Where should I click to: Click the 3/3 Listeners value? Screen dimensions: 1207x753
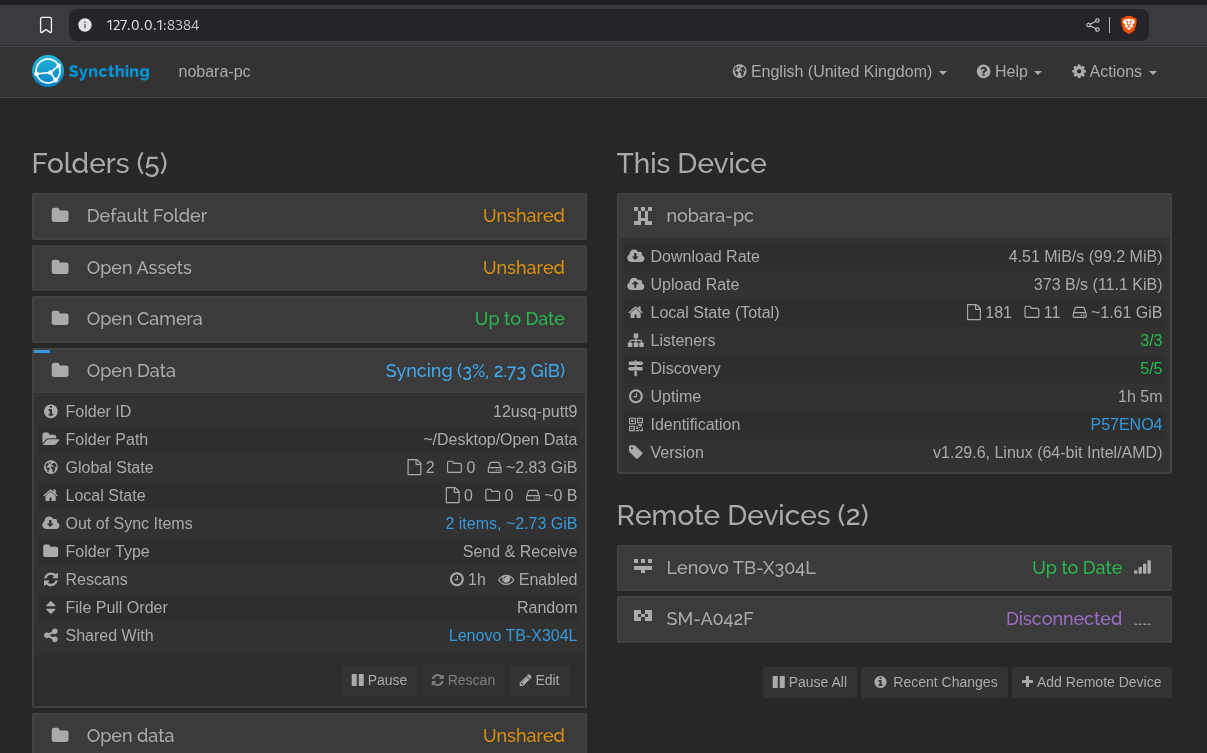coord(1151,340)
